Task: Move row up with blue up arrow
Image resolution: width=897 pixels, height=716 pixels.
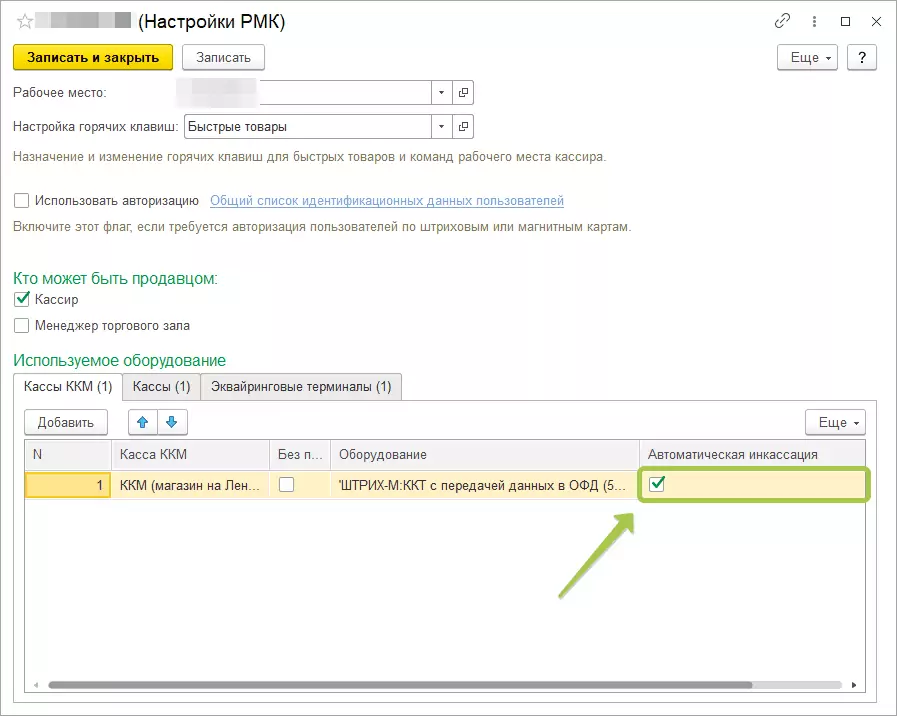Action: pyautogui.click(x=142, y=422)
